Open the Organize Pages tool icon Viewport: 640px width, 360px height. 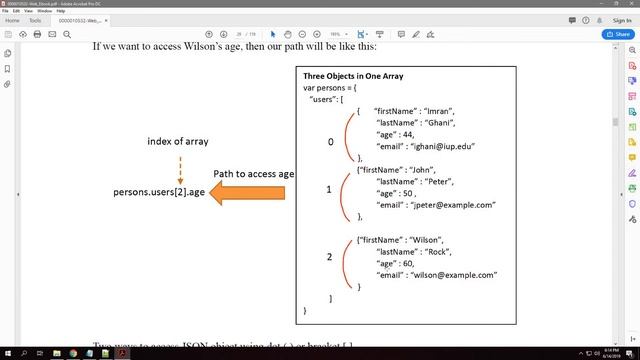click(632, 96)
